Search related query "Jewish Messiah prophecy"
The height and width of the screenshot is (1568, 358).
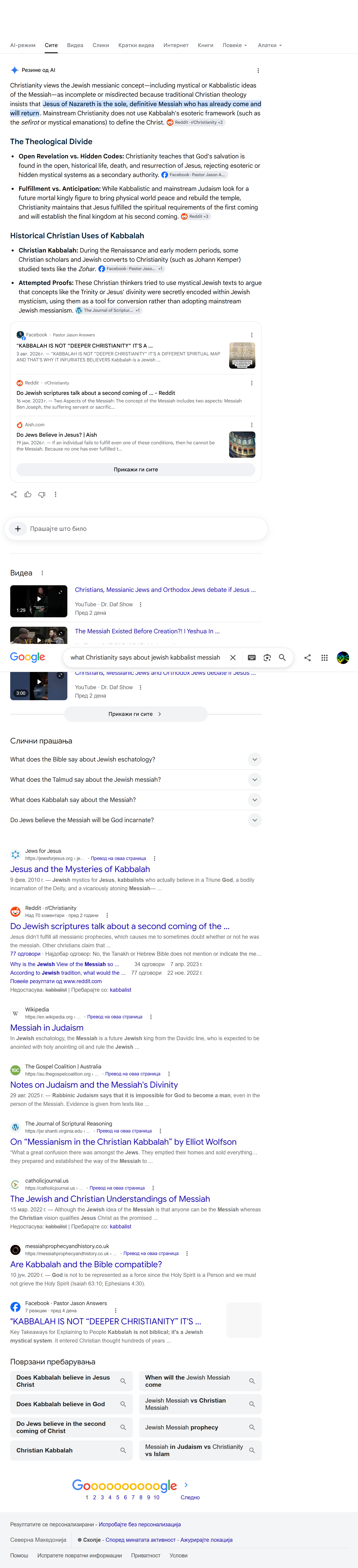click(x=200, y=1427)
